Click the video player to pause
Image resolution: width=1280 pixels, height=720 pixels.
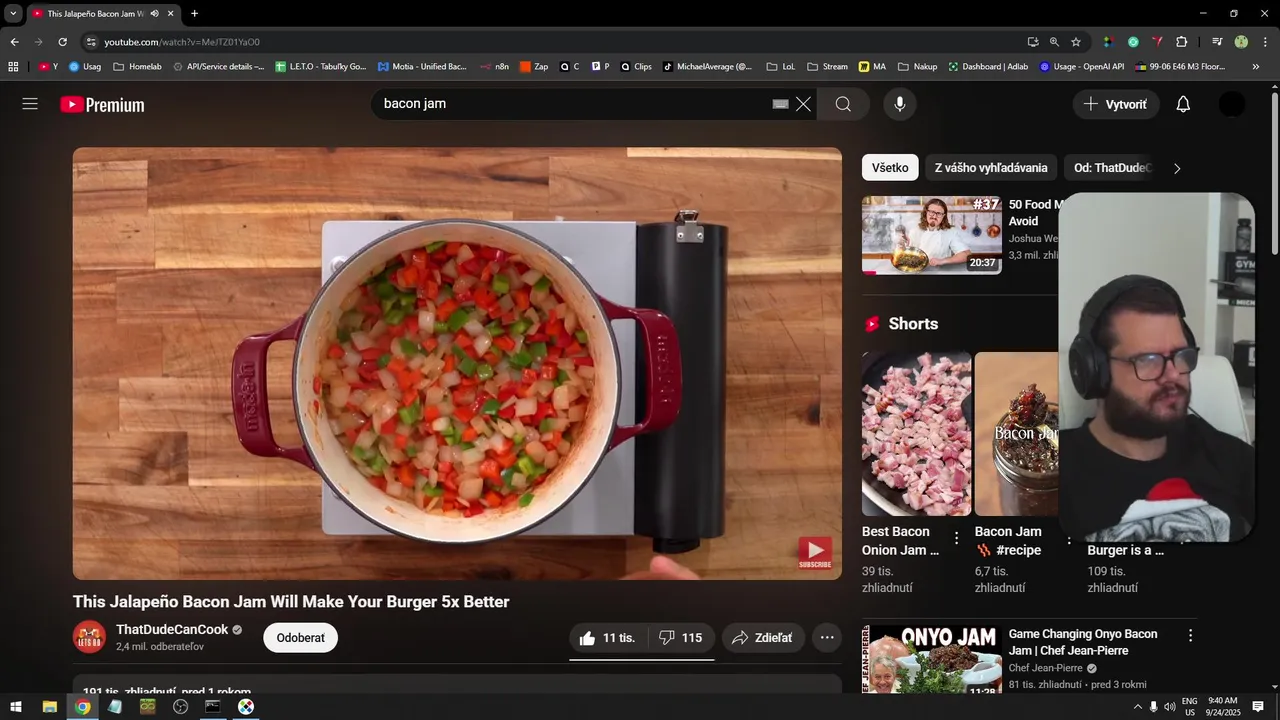tap(457, 364)
